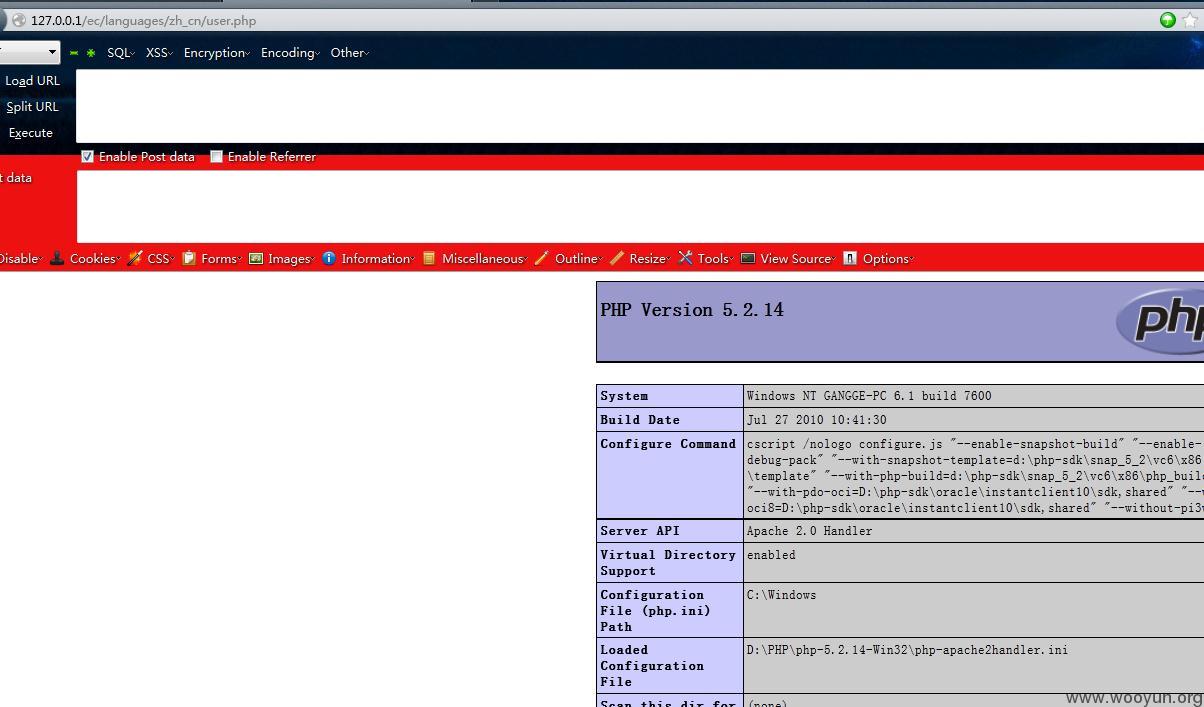Click the 'Loaded Configuration File' row label

pos(652,665)
